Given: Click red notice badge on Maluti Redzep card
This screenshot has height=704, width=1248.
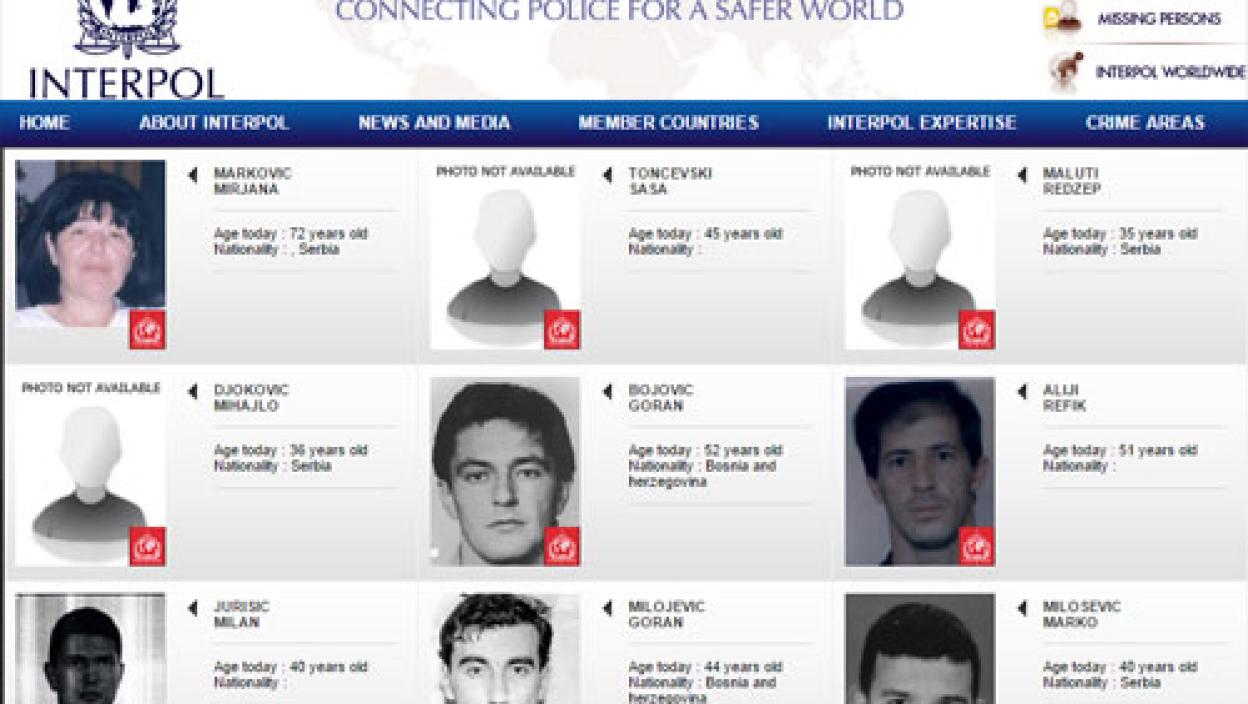Looking at the screenshot, I should pyautogui.click(x=976, y=331).
